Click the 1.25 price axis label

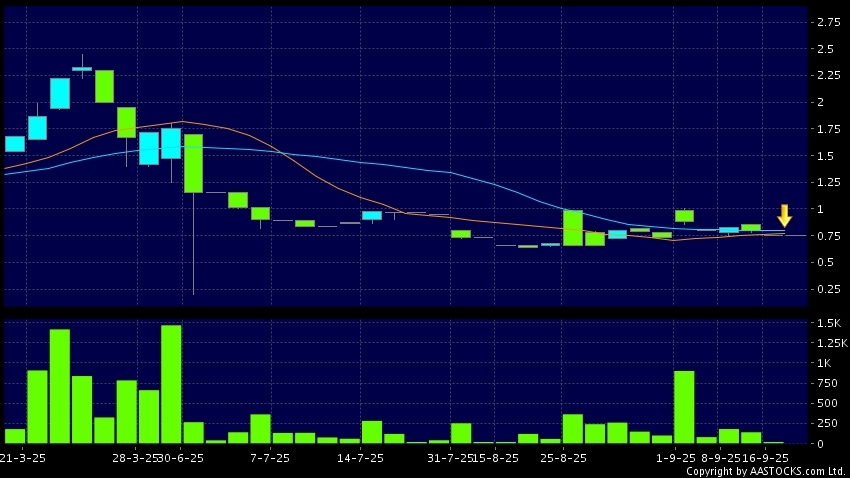point(829,182)
